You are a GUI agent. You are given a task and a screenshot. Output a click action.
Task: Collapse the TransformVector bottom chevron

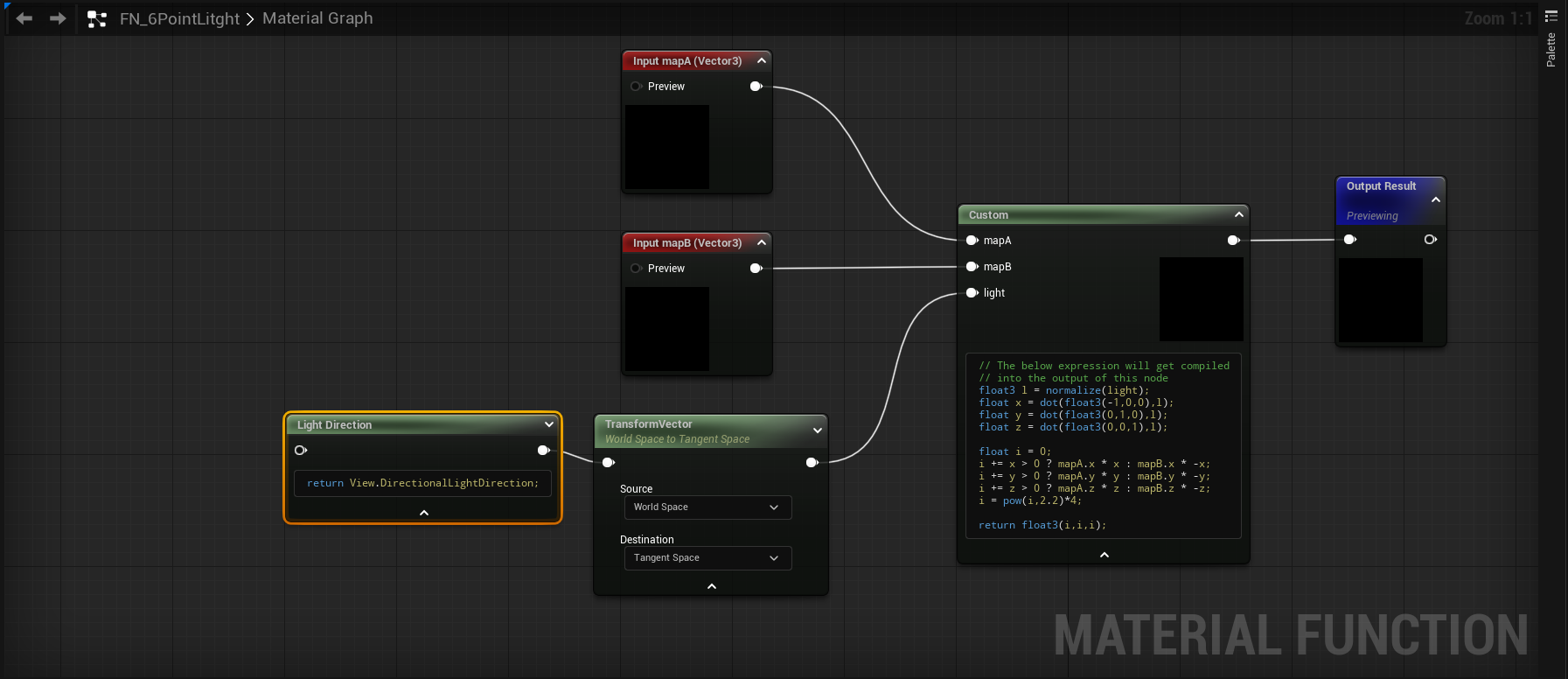712,586
